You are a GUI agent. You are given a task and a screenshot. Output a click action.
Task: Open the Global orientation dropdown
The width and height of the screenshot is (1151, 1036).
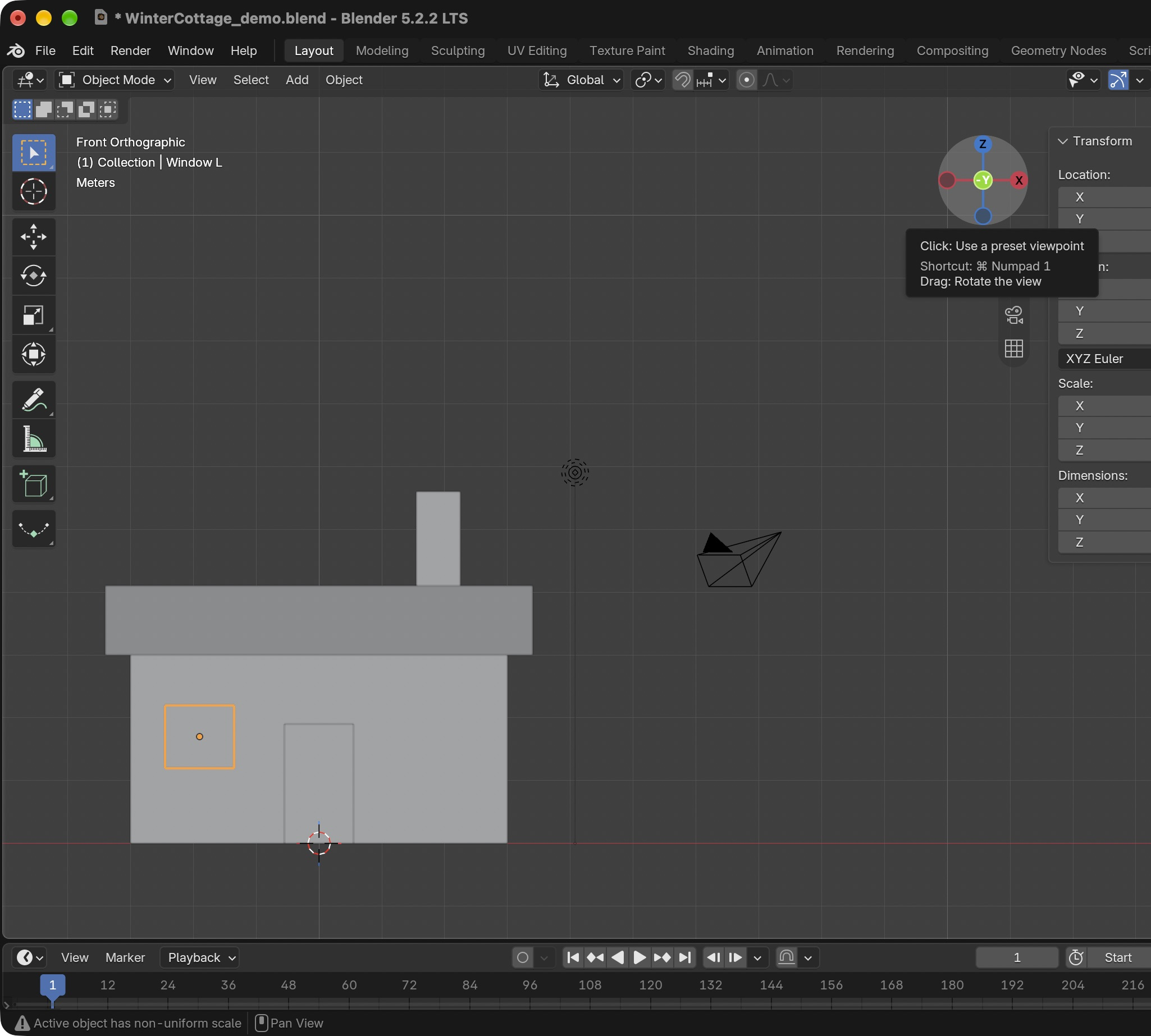point(581,80)
